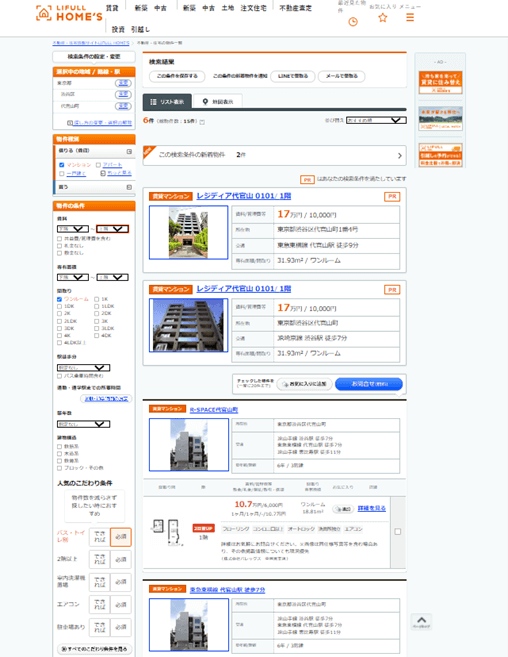Screen dimensions: 508x657
Task: Open recently viewed properties clock icon
Action: click(353, 22)
